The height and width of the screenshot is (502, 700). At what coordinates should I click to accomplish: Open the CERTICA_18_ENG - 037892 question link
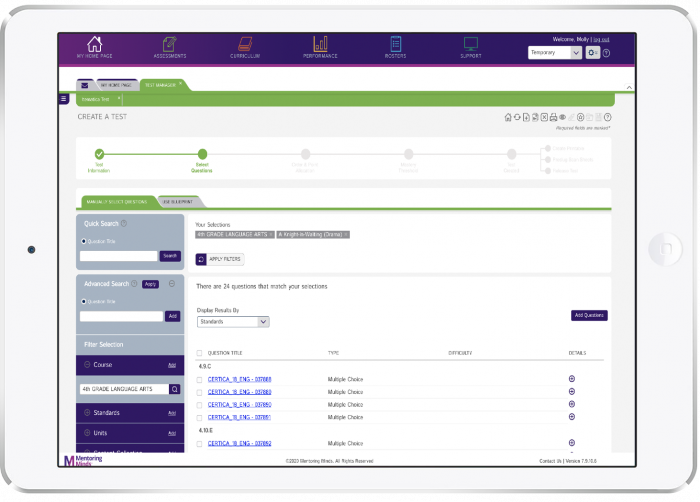tap(239, 443)
